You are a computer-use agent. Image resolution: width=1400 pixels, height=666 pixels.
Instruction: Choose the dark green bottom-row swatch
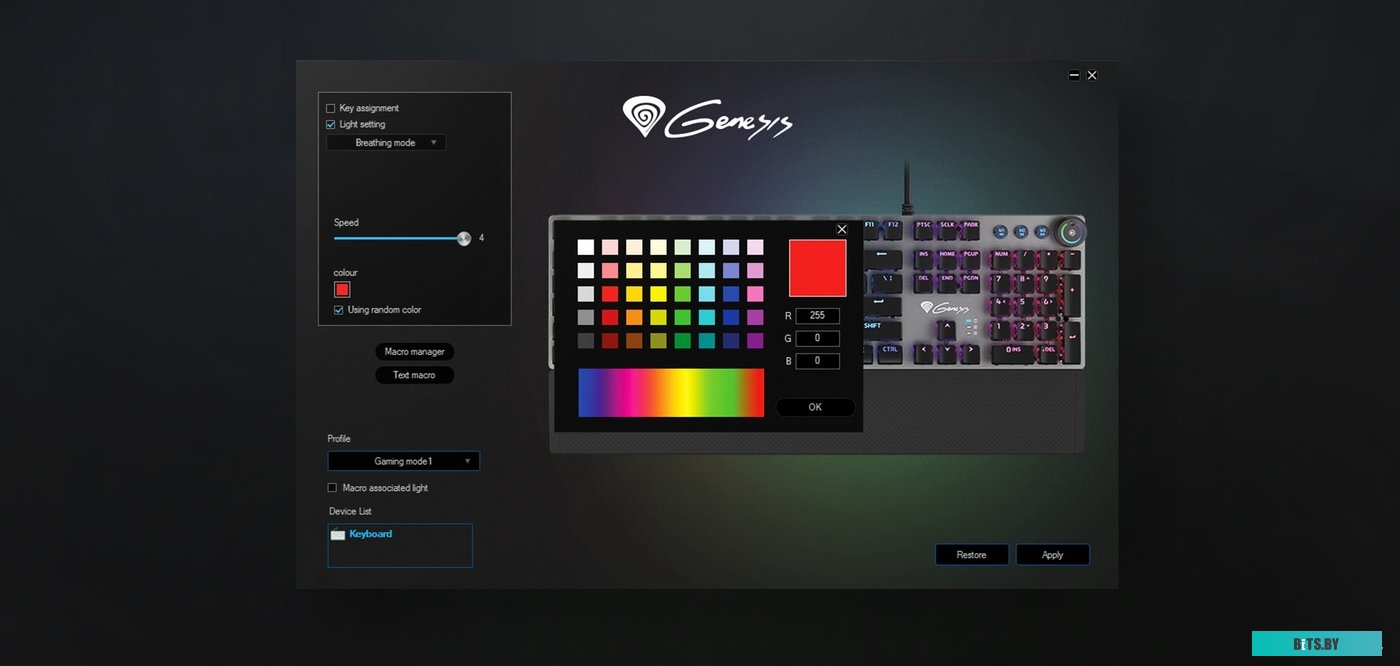tap(683, 341)
